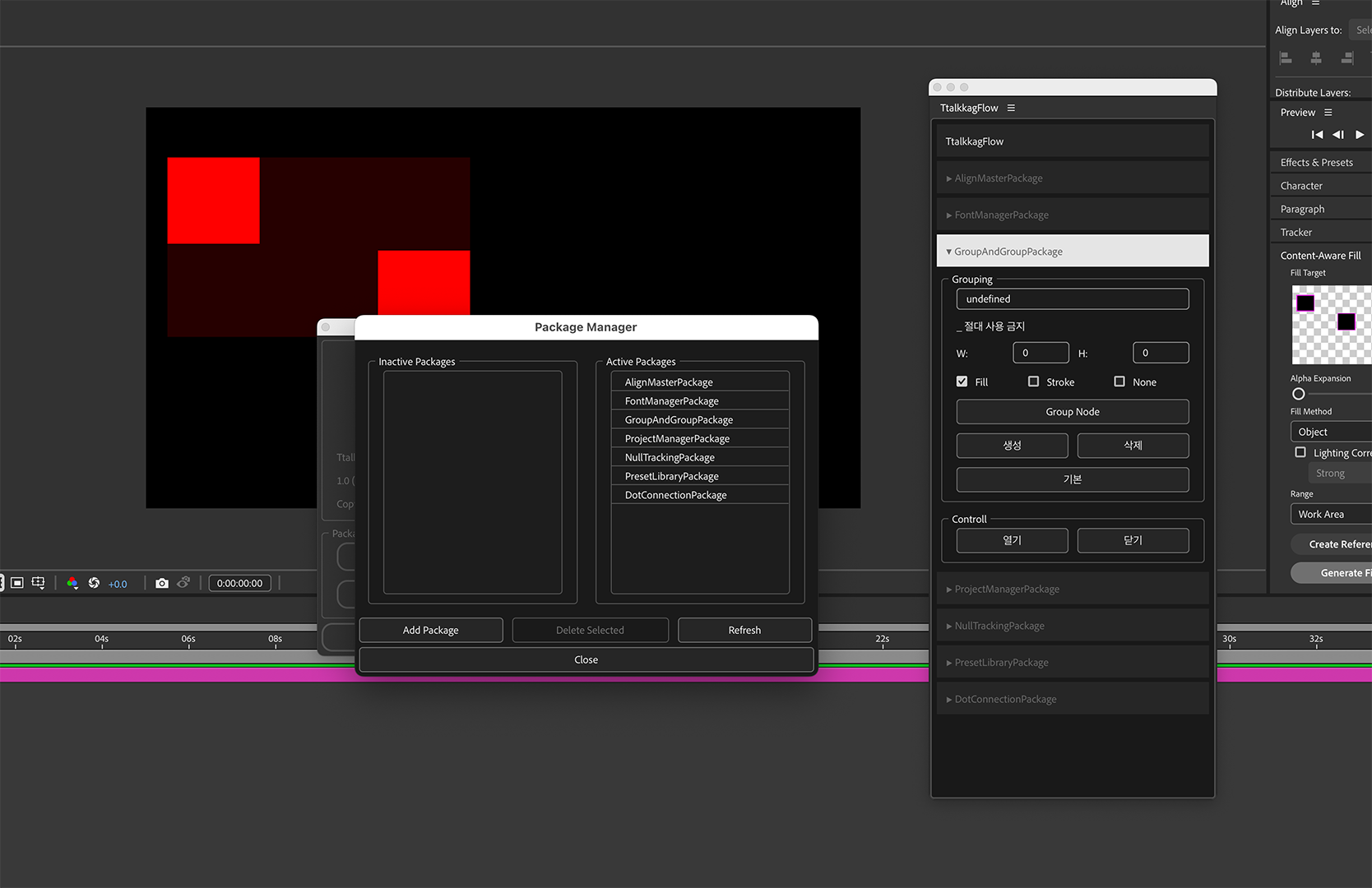
Task: Open the Effects & Presets panel tab
Action: tap(1316, 163)
